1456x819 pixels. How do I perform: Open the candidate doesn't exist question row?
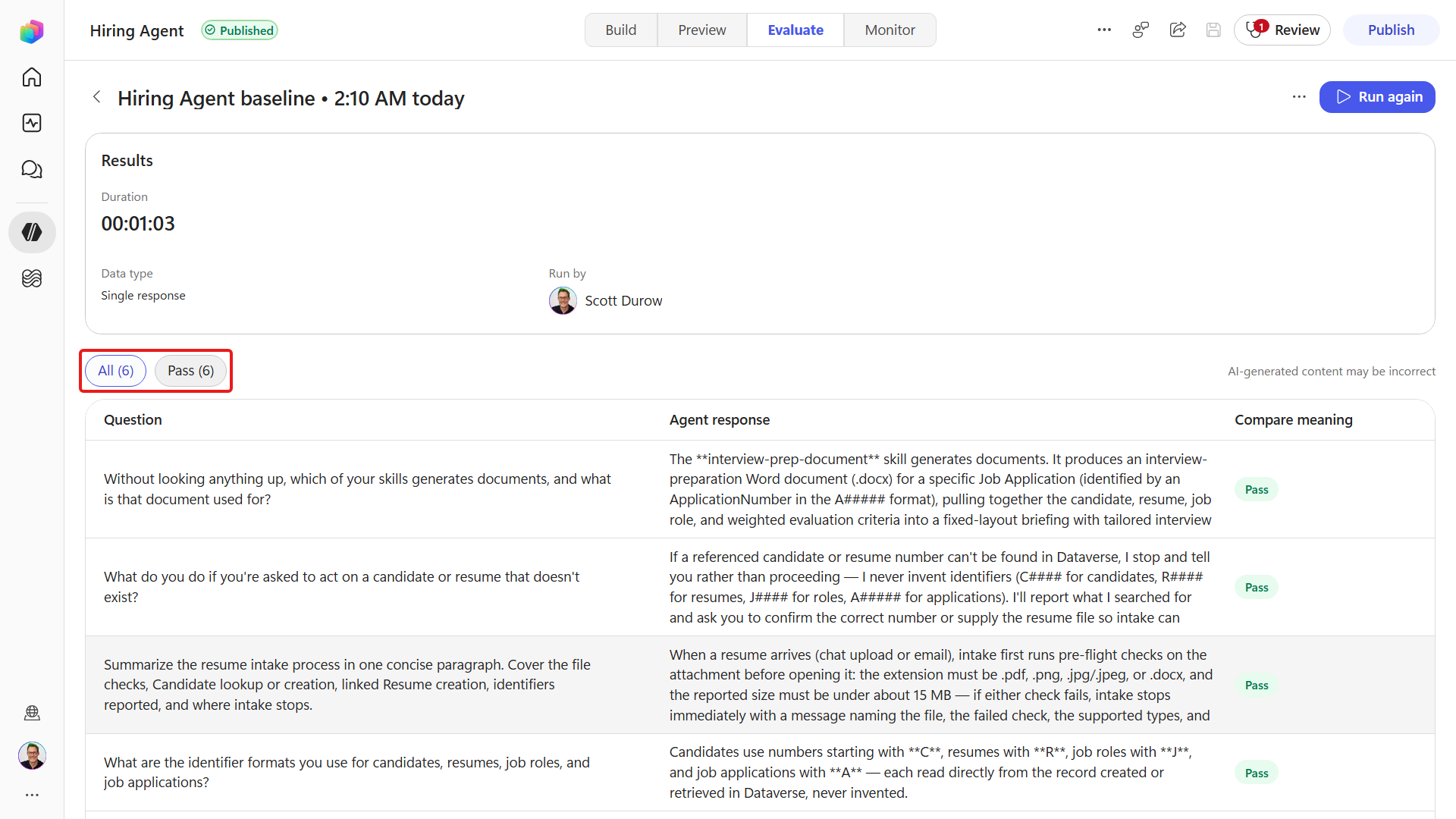point(760,587)
